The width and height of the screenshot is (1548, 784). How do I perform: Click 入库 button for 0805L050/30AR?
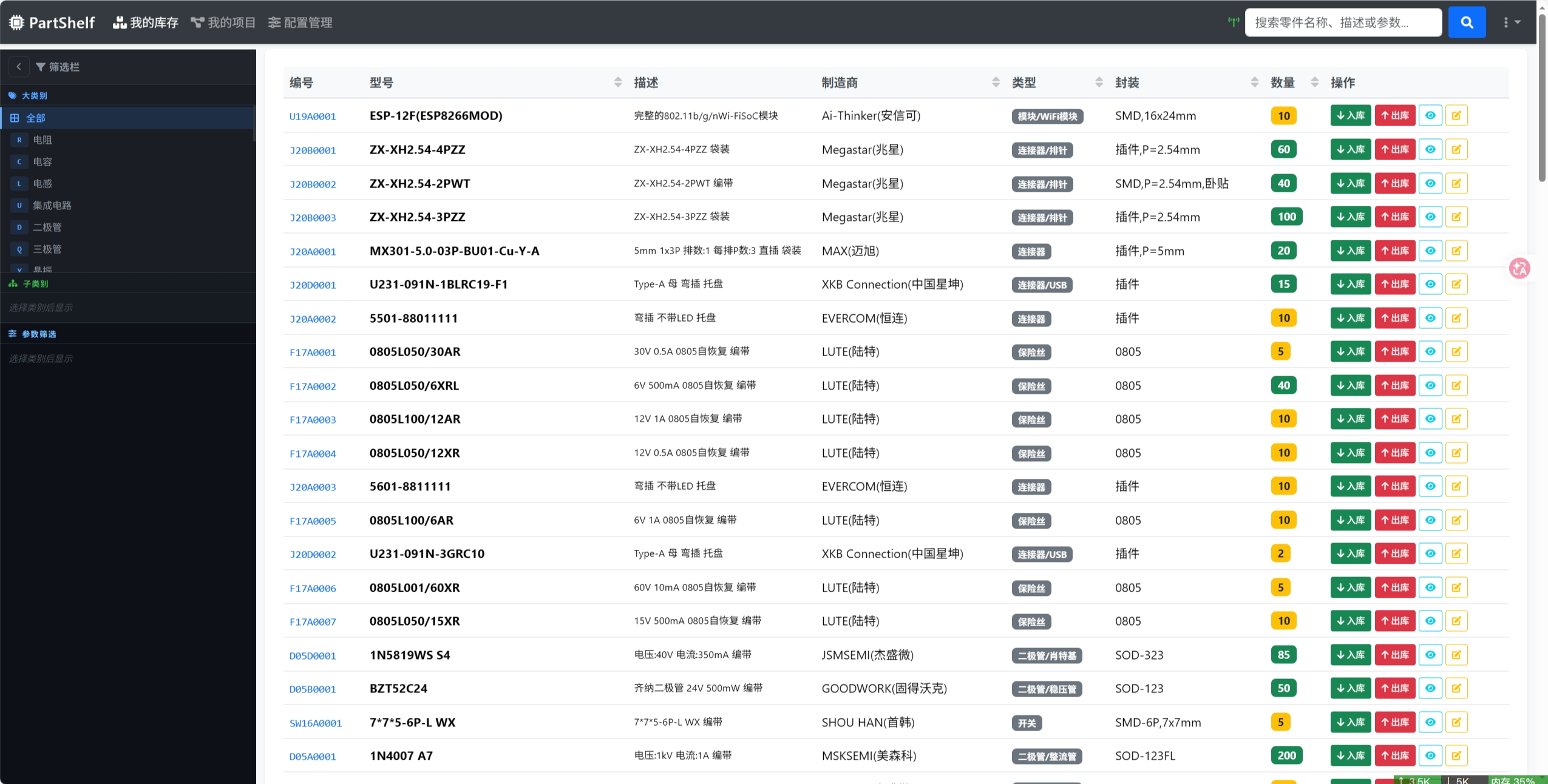click(x=1350, y=351)
